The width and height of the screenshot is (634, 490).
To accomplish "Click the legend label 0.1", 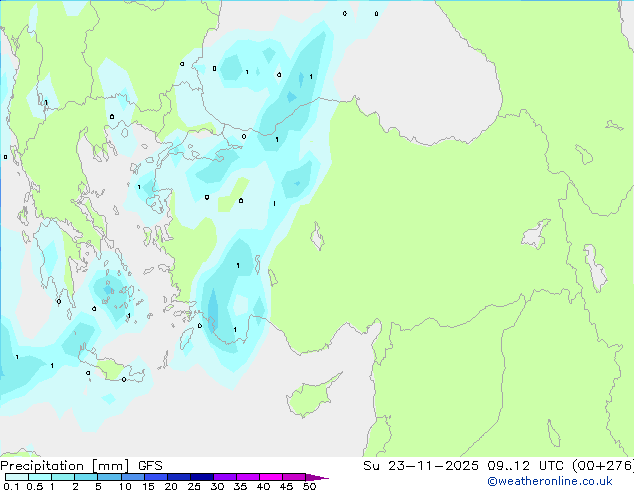I will (11, 486).
